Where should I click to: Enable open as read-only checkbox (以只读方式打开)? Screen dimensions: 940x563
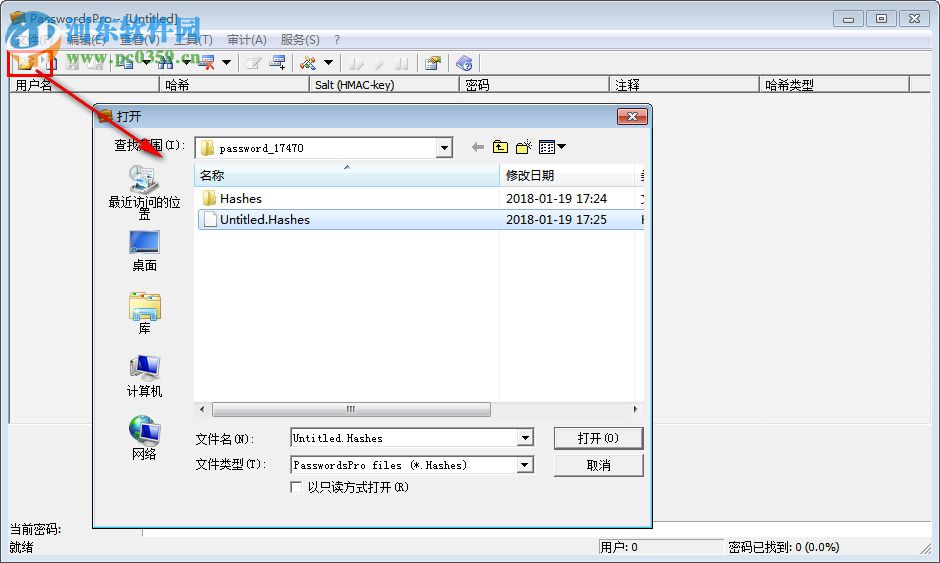click(x=296, y=487)
